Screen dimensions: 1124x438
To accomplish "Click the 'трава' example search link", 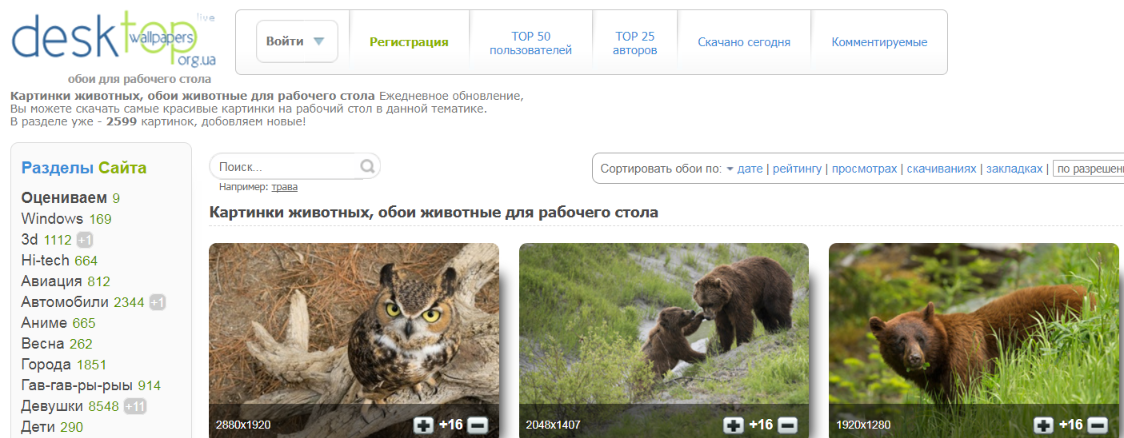I will point(284,186).
